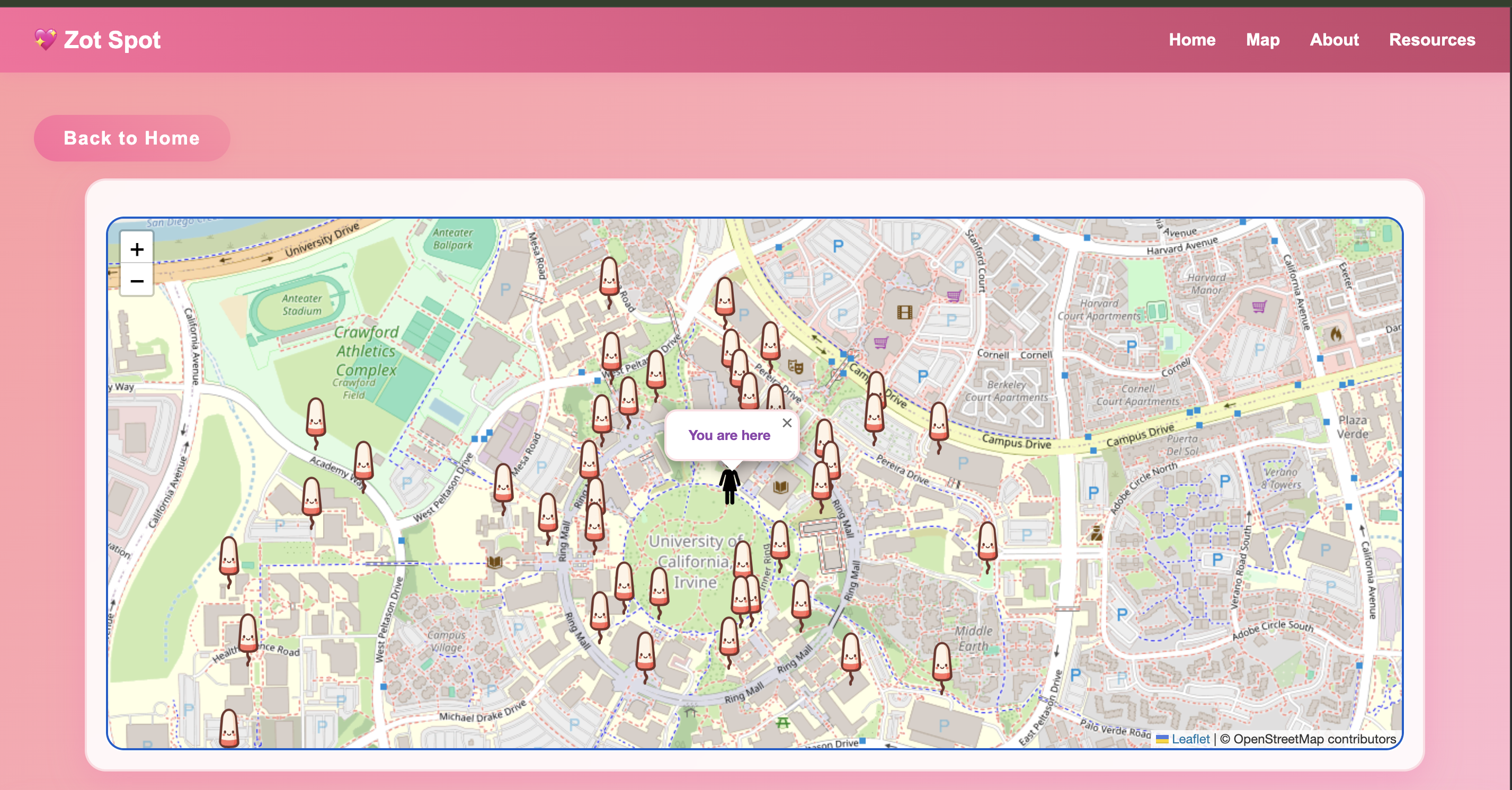Open the Map navigation link
This screenshot has height=790, width=1512.
pos(1262,40)
